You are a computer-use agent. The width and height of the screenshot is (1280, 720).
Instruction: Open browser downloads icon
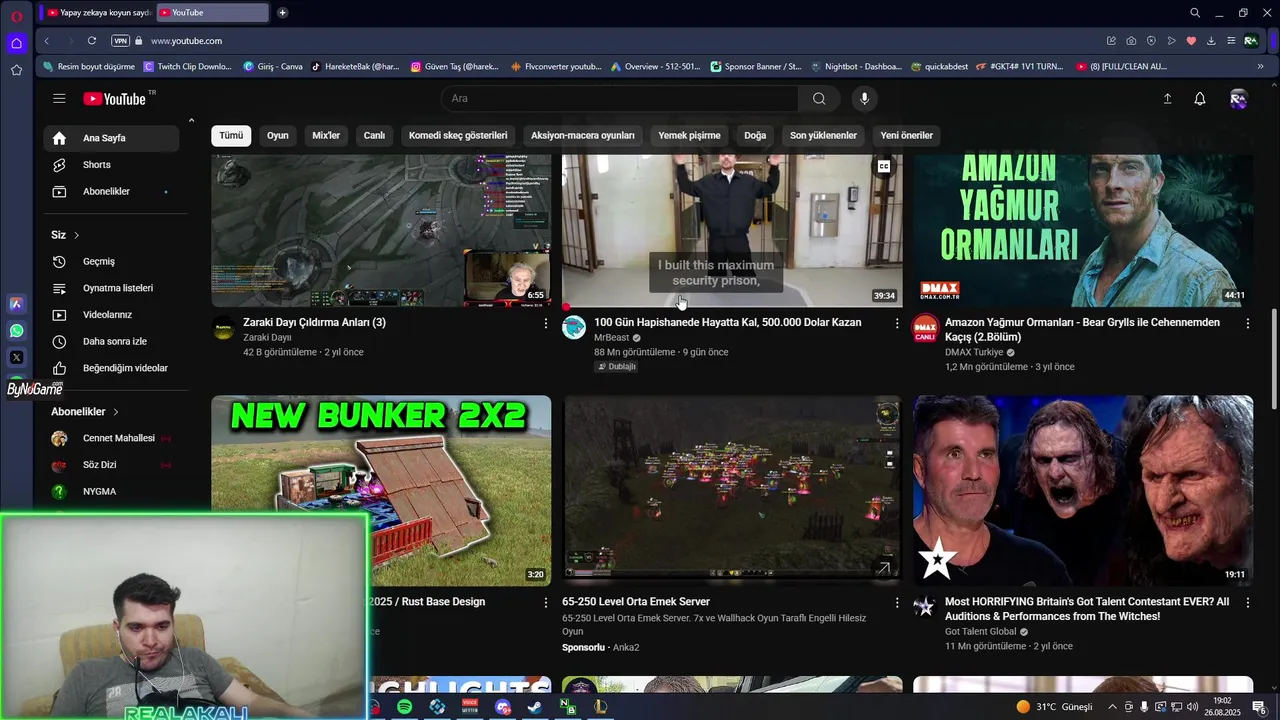pyautogui.click(x=1211, y=41)
